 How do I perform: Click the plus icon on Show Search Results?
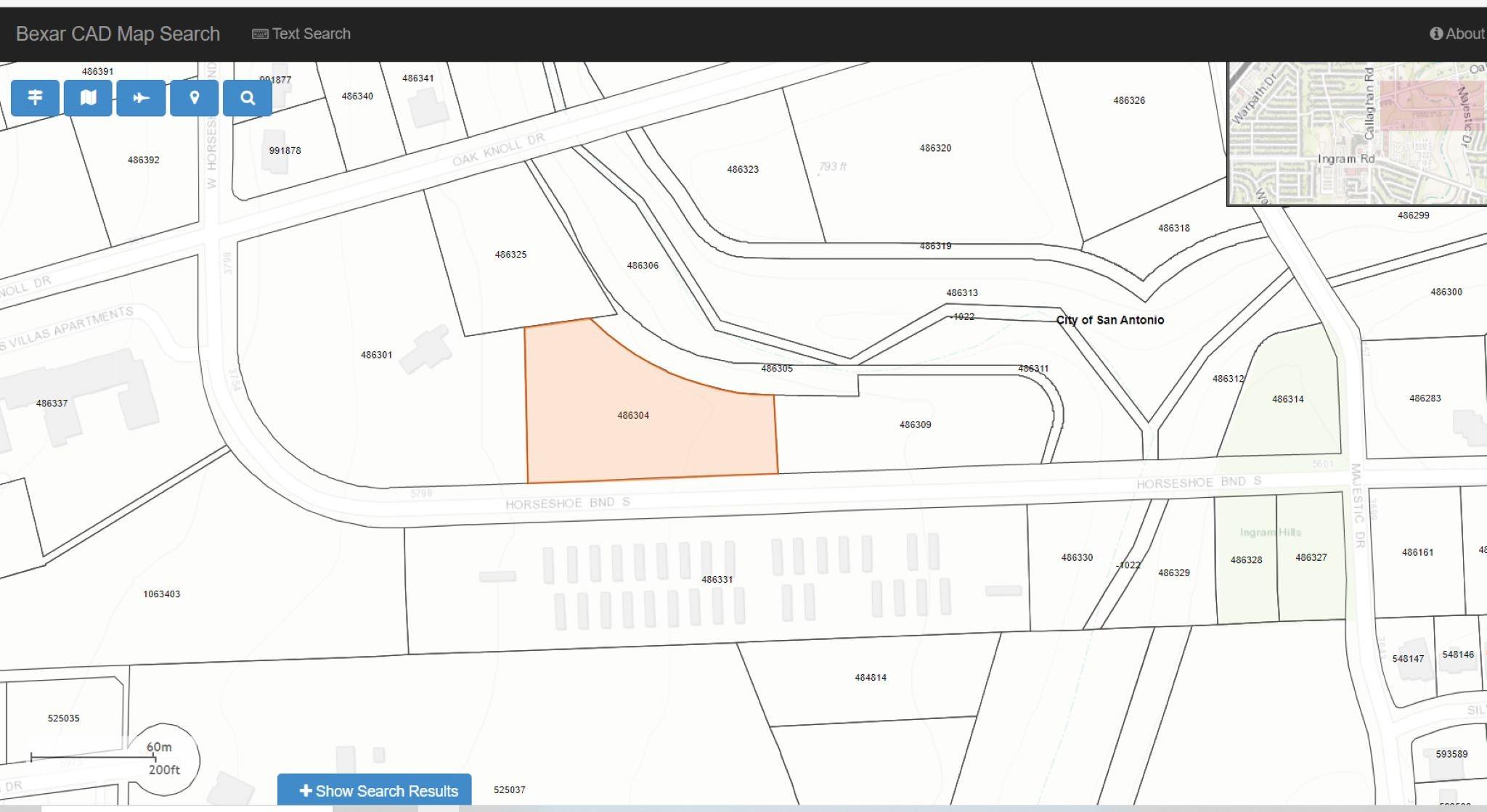[306, 790]
